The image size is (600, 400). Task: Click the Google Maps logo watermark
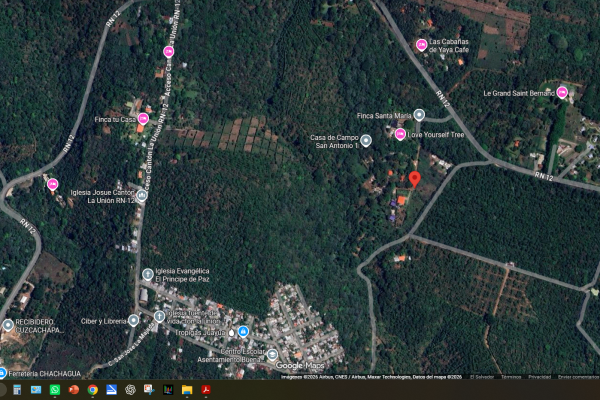pos(300,366)
